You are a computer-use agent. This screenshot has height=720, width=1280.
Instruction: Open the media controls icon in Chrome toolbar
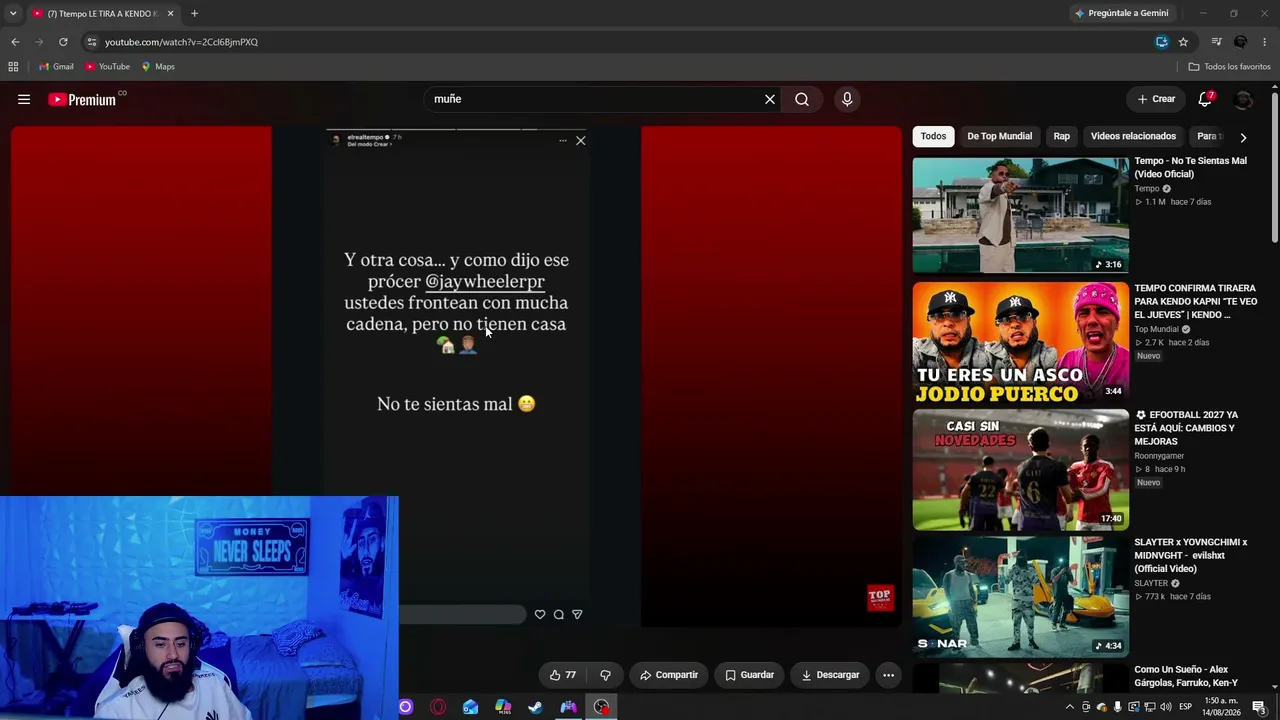1216,42
